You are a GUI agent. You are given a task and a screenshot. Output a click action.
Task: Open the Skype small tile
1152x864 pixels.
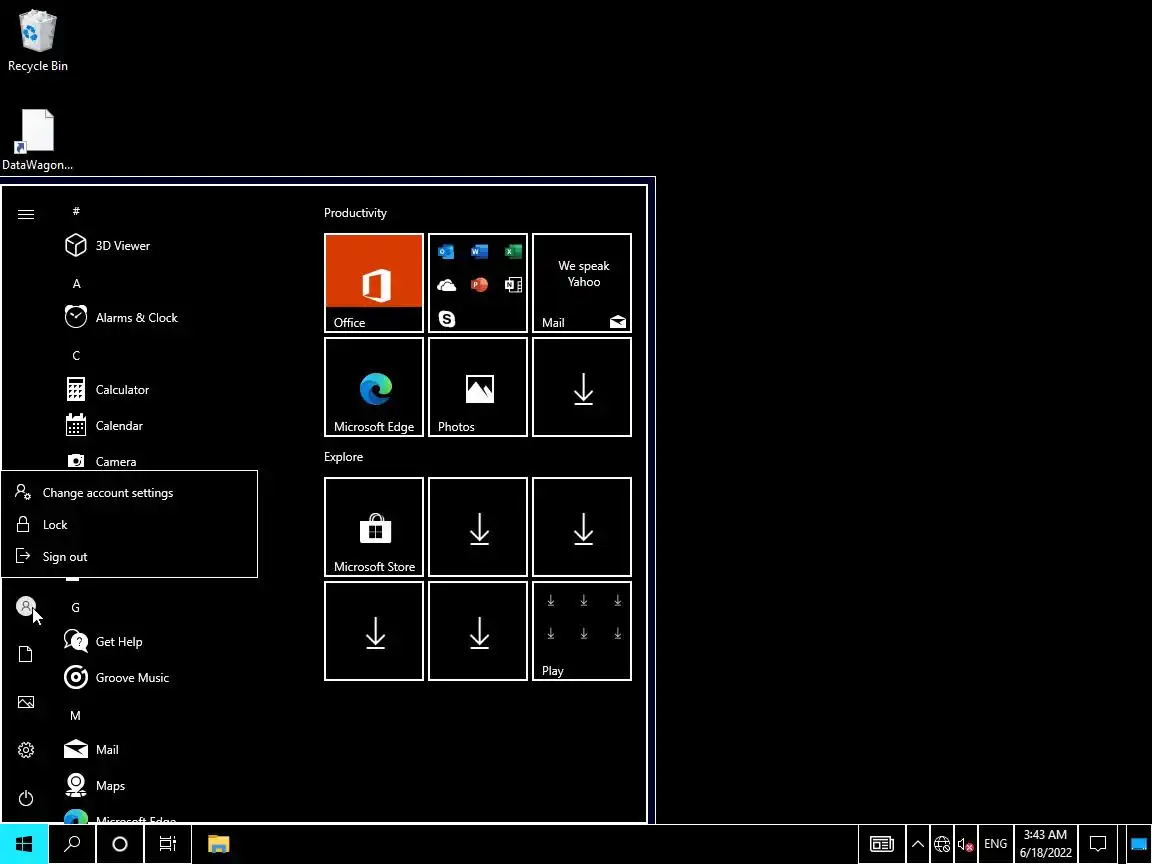coord(446,318)
